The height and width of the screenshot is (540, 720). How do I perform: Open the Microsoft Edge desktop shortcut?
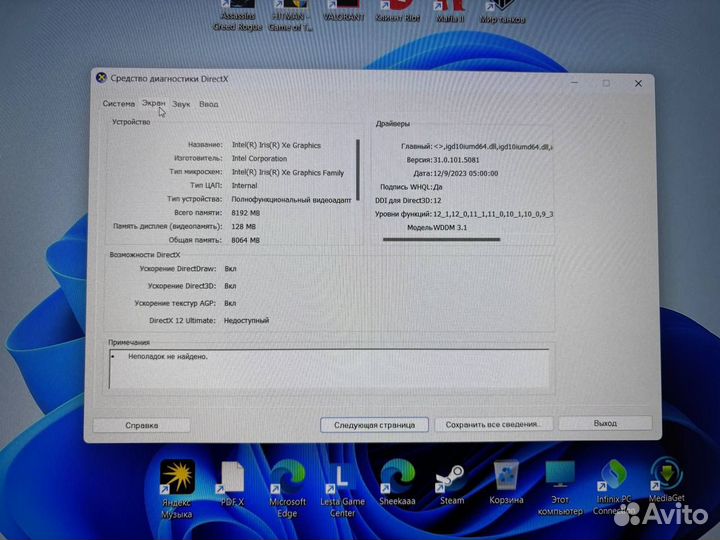point(287,475)
